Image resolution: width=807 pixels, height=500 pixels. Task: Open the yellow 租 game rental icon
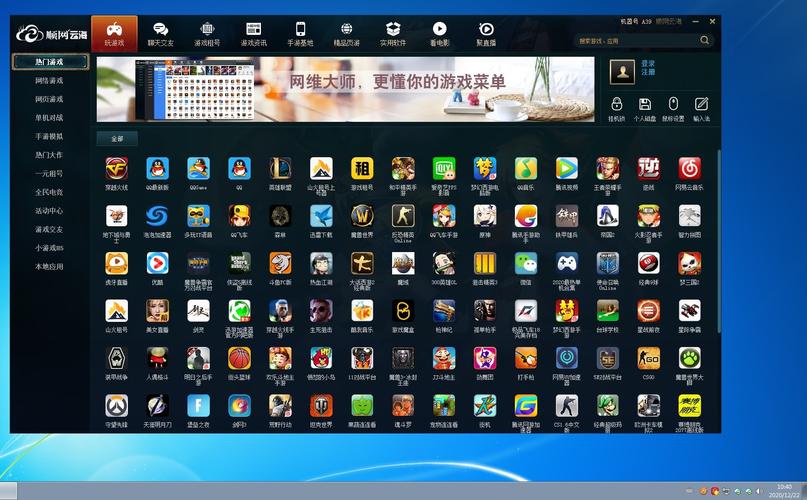point(362,168)
